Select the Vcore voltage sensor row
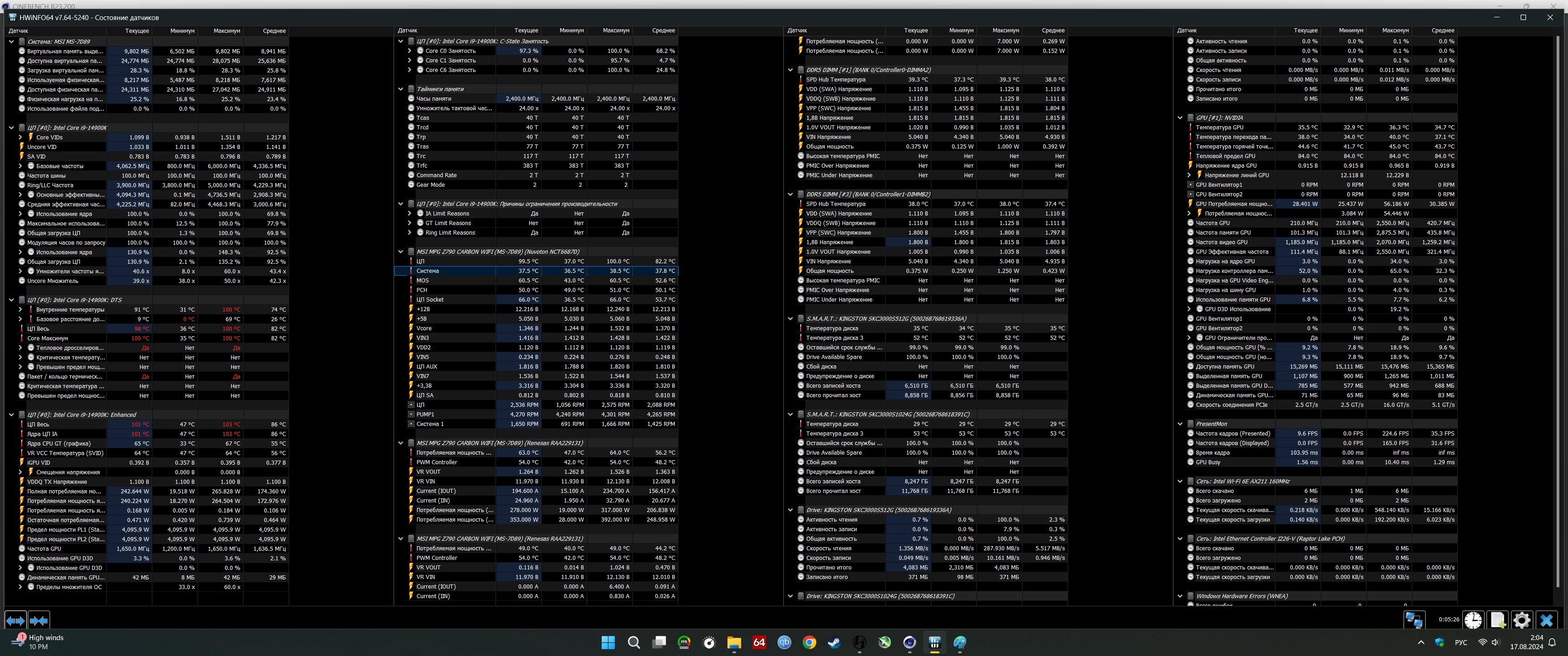Image resolution: width=1568 pixels, height=656 pixels. (x=423, y=328)
